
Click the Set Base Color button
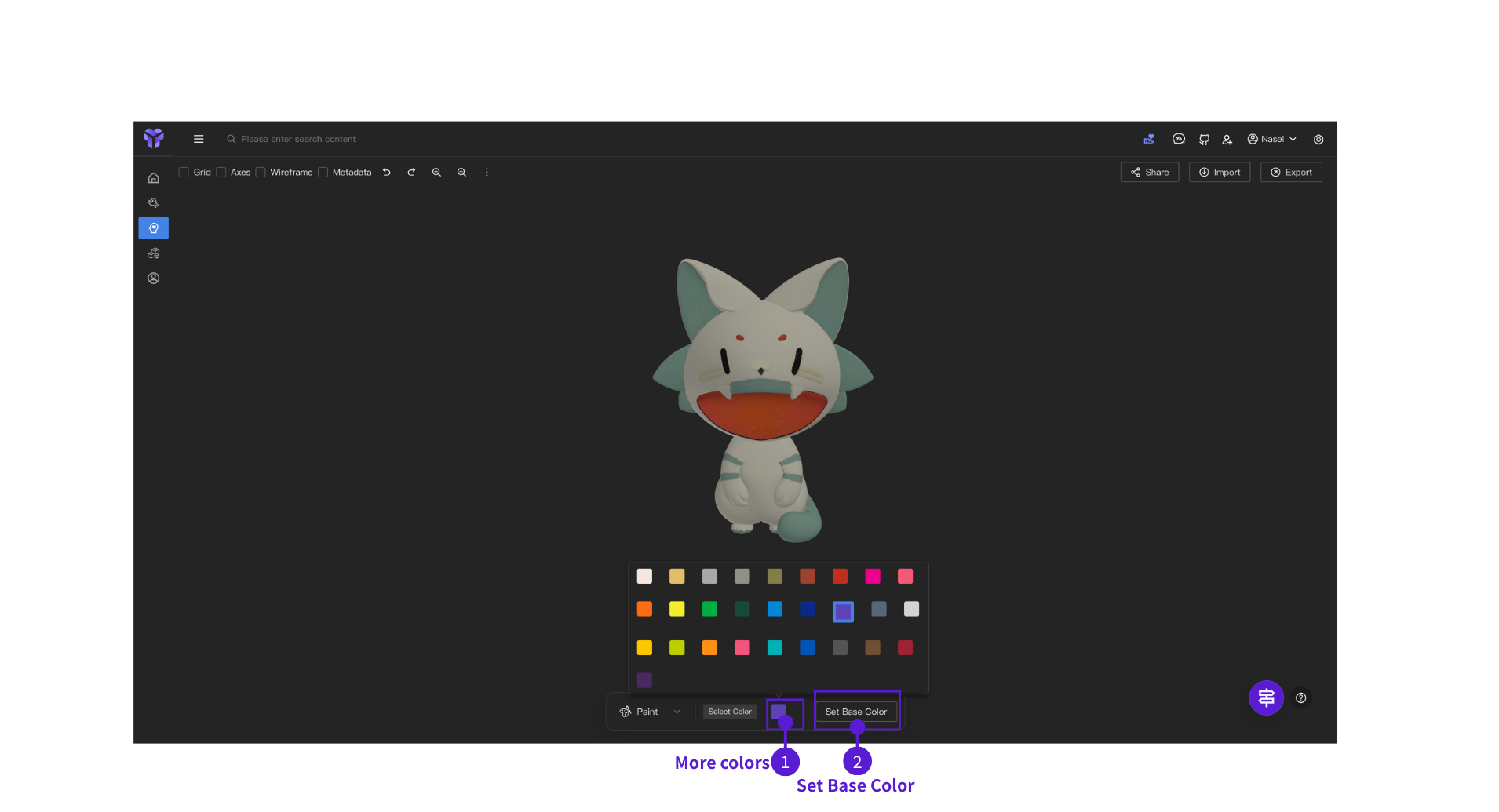(856, 712)
